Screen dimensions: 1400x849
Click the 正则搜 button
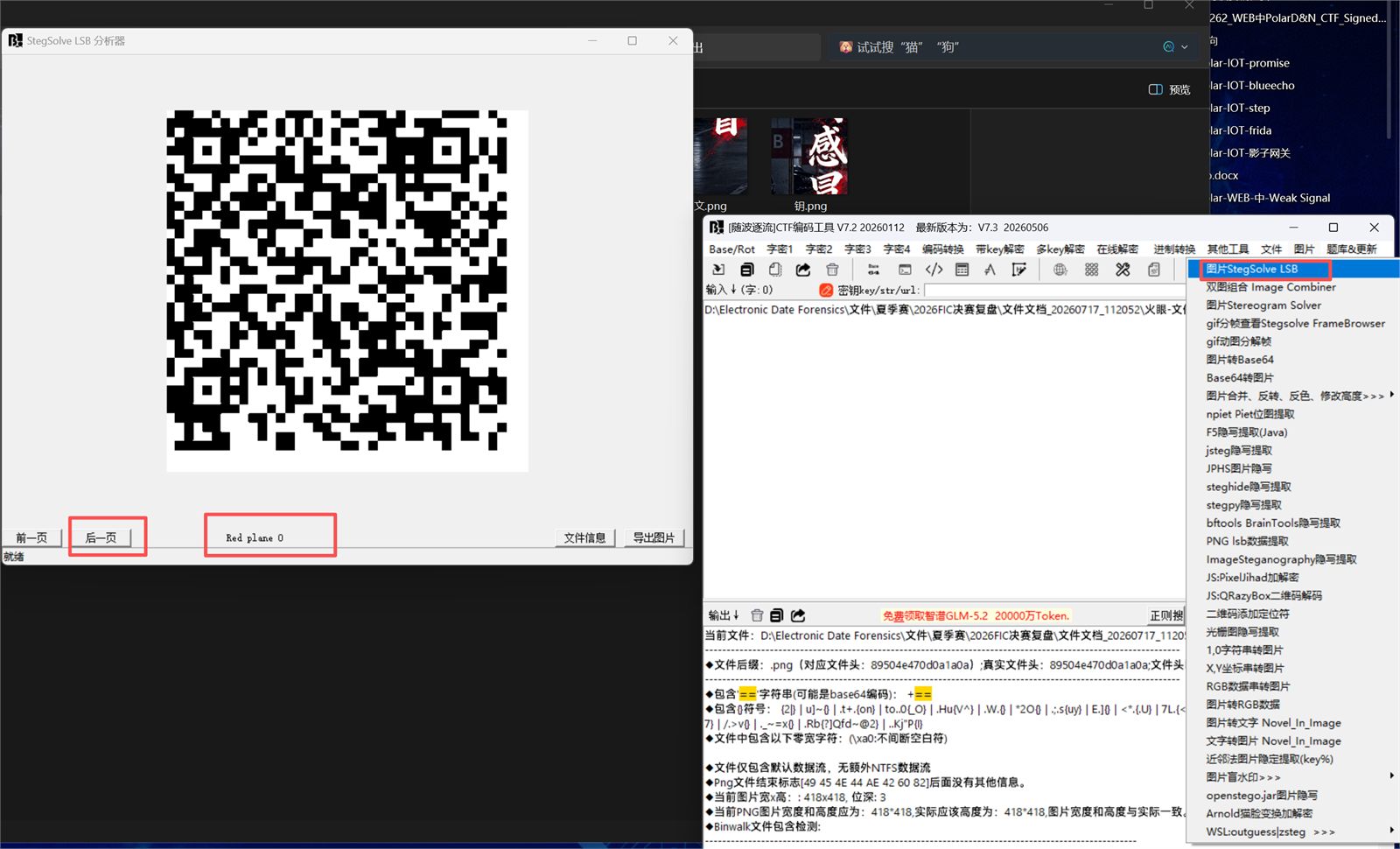coord(1166,615)
